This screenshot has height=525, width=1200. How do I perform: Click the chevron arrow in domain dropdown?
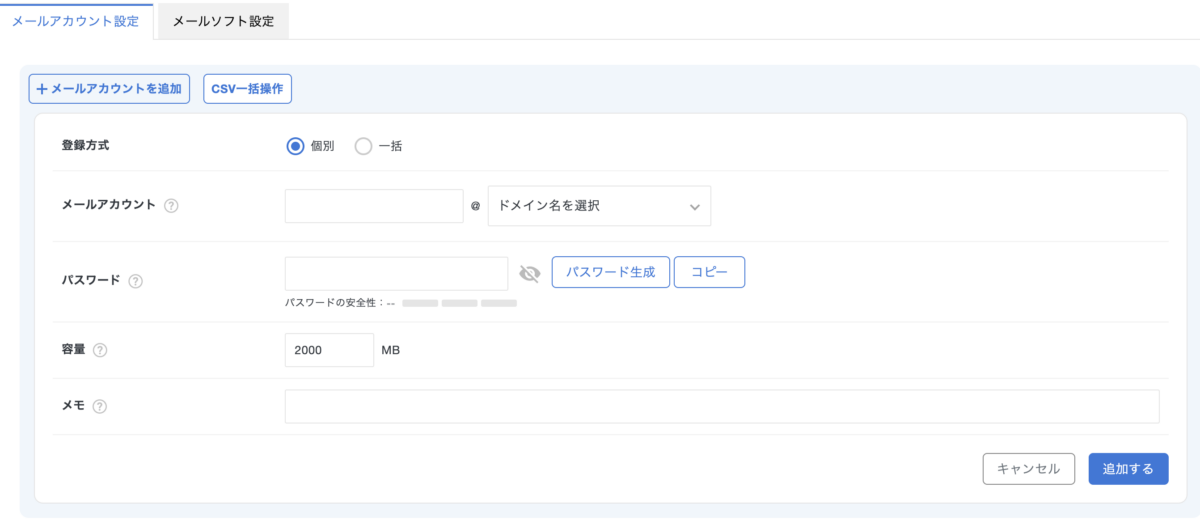click(x=694, y=207)
